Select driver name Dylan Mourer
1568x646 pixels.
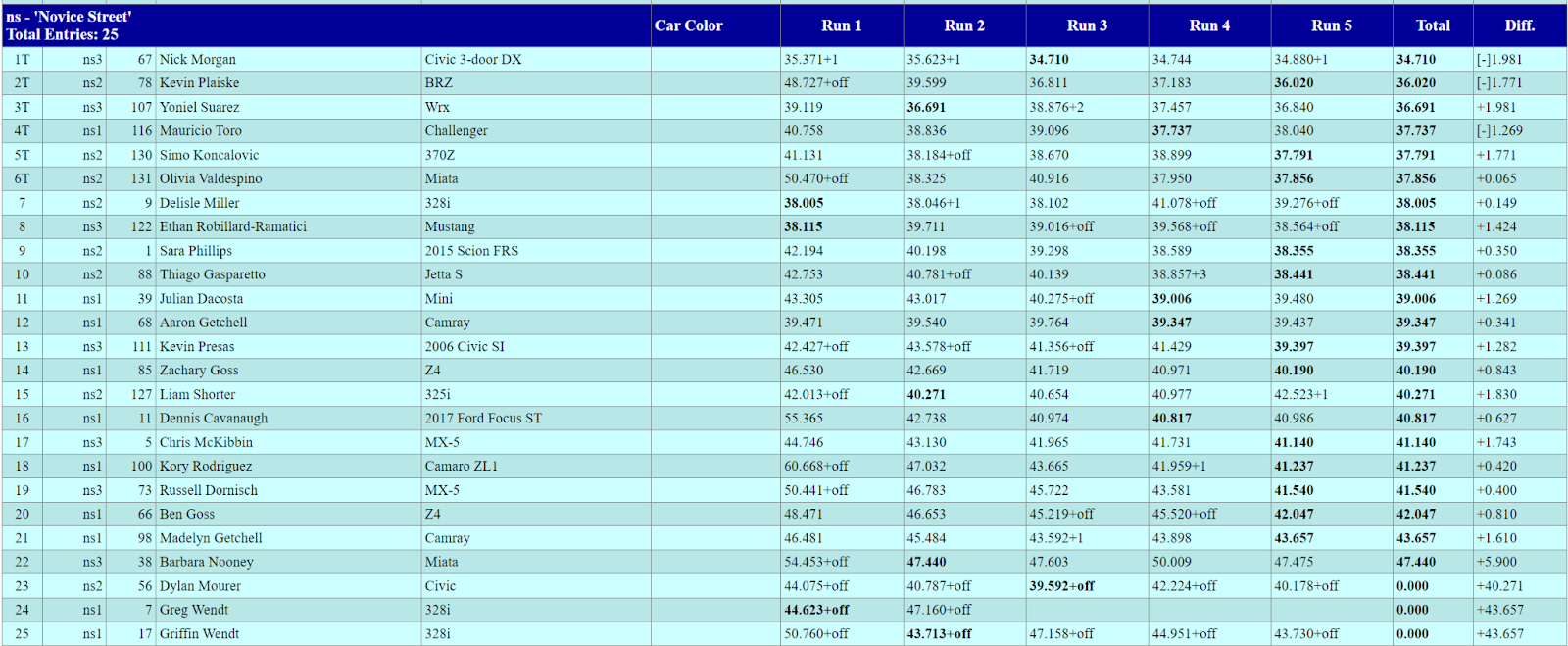pyautogui.click(x=200, y=586)
